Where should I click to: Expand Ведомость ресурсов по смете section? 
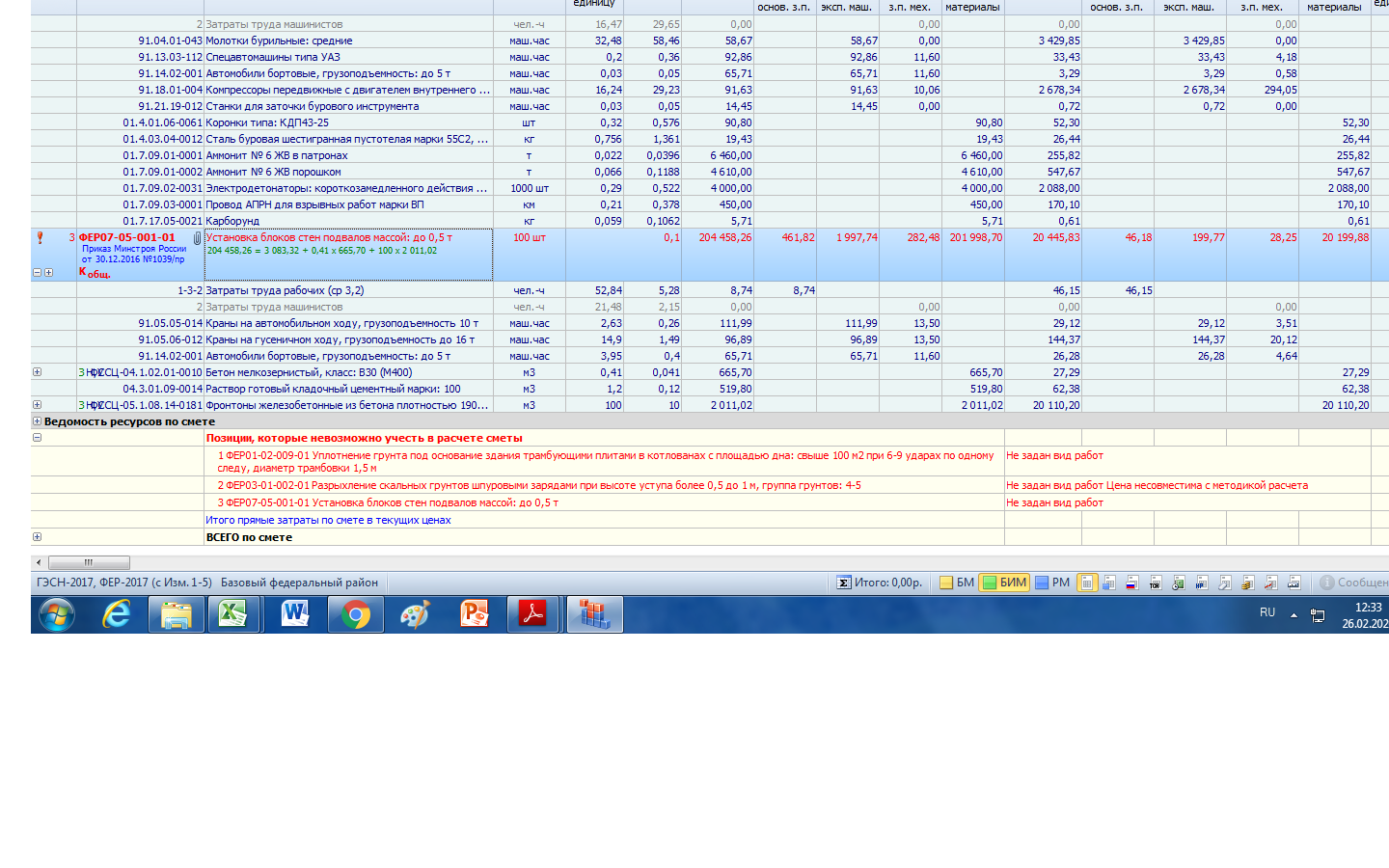point(38,421)
